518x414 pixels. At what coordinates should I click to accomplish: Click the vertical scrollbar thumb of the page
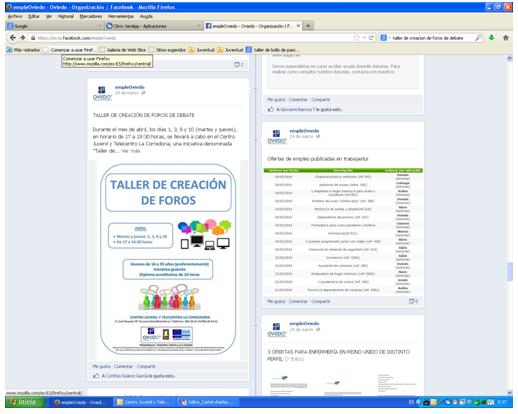pyautogui.click(x=509, y=272)
